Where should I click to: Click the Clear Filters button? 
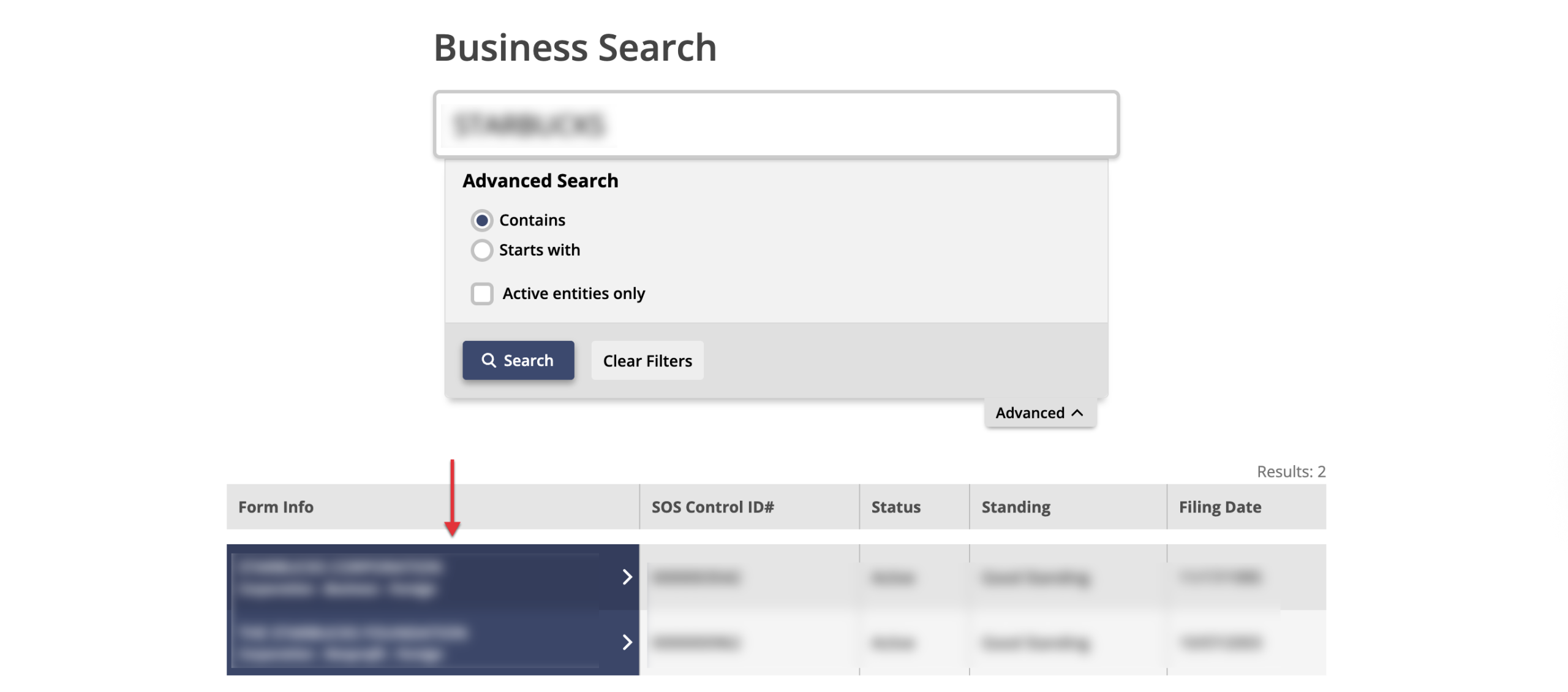coord(647,360)
